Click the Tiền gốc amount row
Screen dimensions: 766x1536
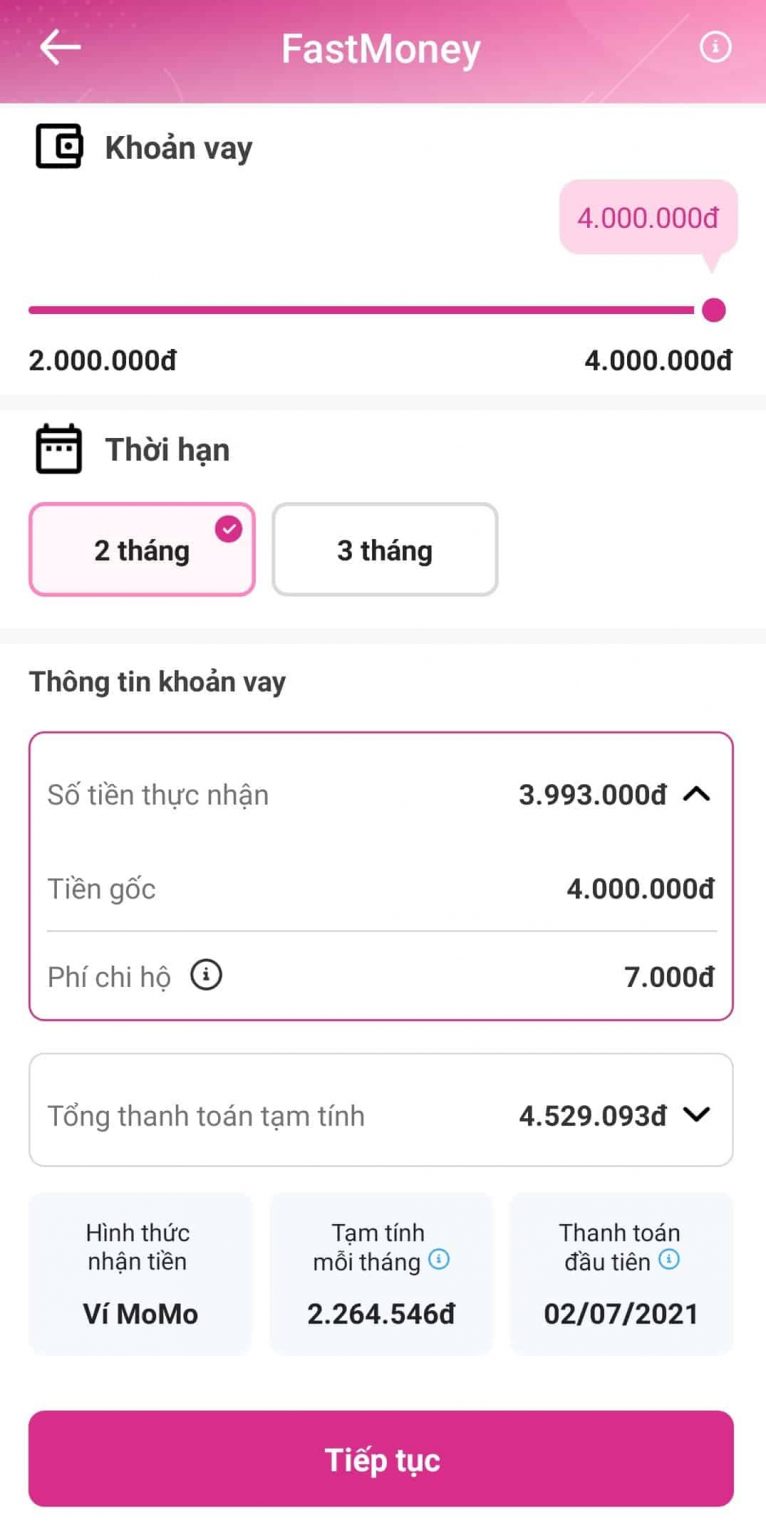click(381, 889)
